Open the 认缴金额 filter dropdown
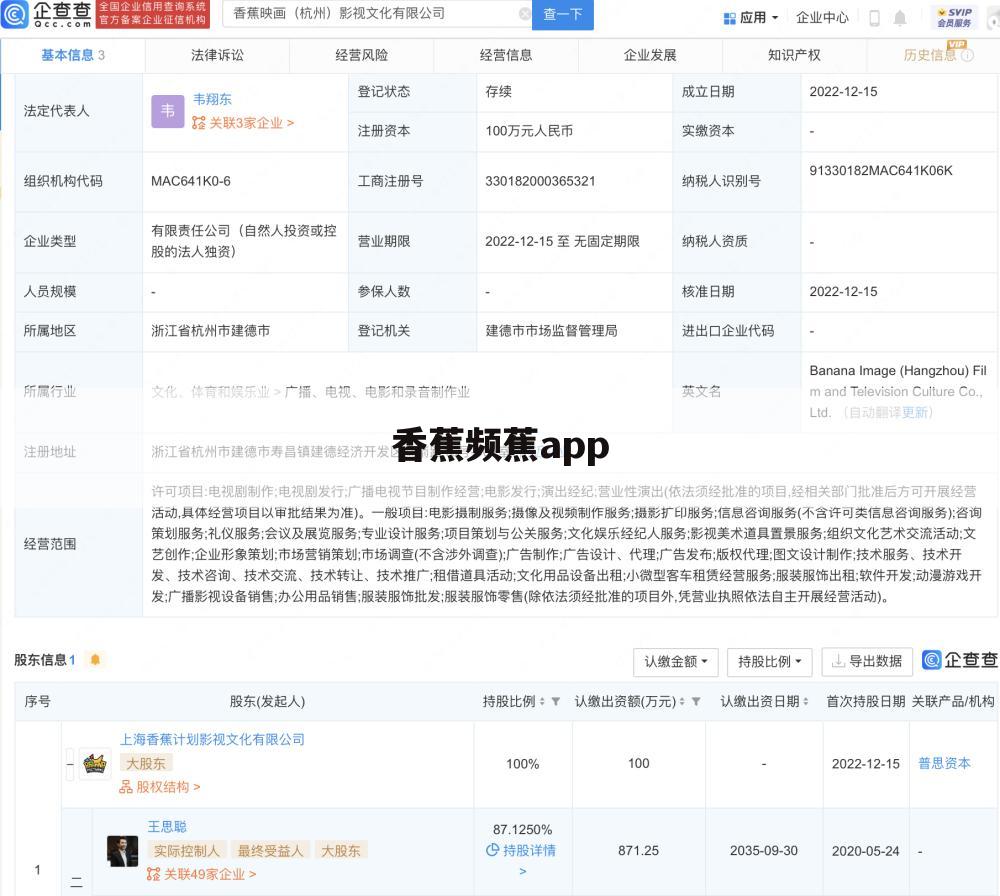1000x896 pixels. tap(675, 662)
